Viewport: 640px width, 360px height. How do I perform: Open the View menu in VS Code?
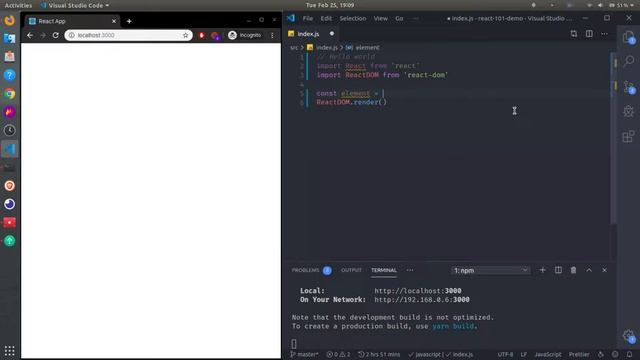point(380,18)
